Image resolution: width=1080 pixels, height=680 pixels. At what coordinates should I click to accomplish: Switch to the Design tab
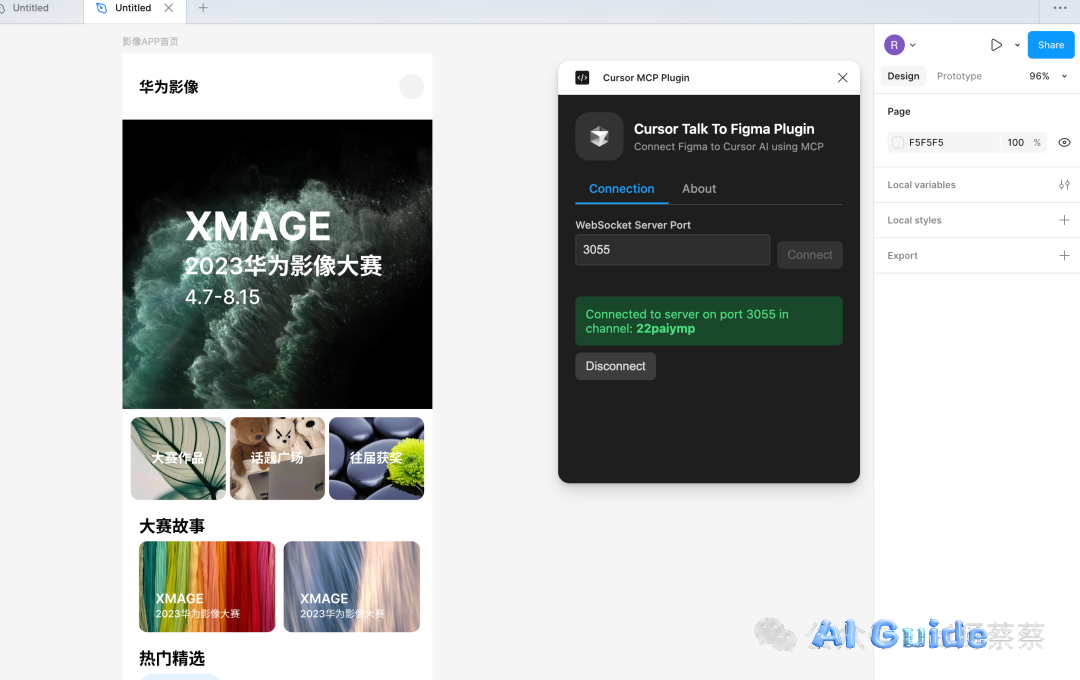(x=903, y=76)
